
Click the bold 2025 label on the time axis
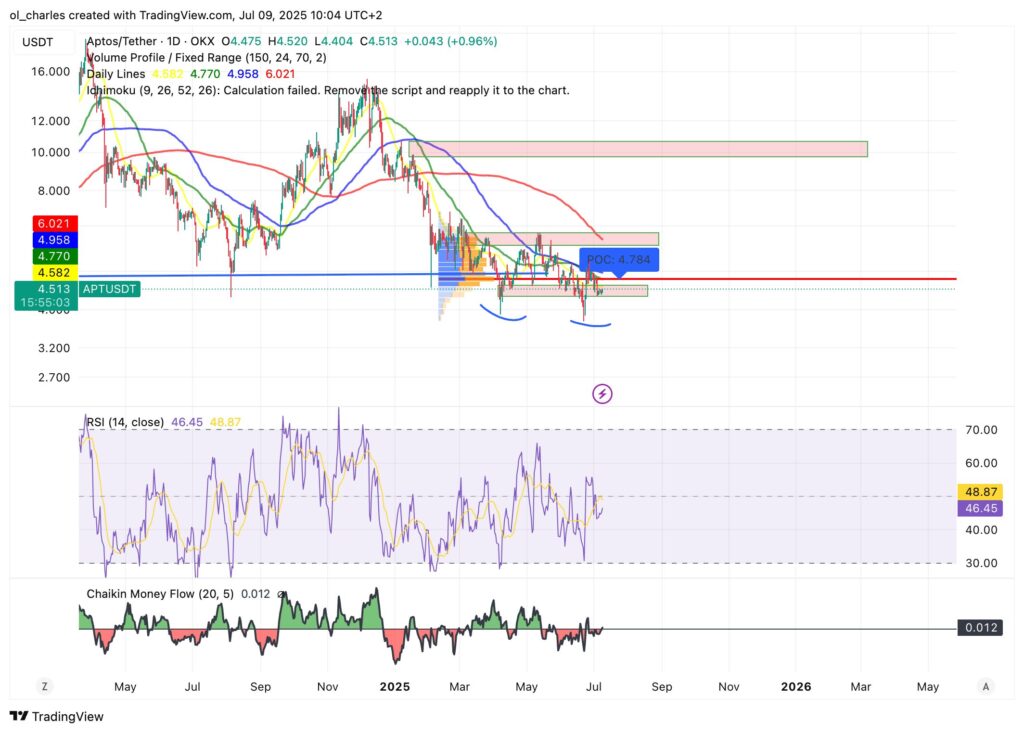(394, 687)
